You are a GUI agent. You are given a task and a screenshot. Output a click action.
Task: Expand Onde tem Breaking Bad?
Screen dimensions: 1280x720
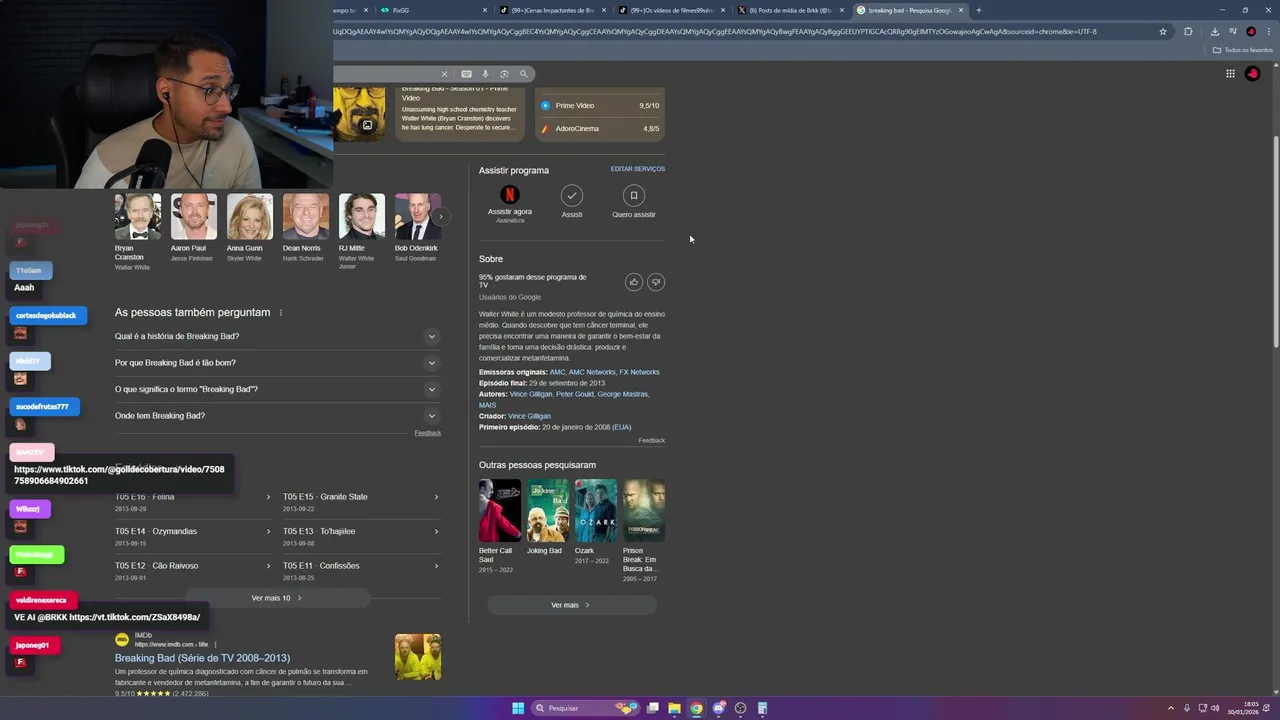tap(277, 416)
